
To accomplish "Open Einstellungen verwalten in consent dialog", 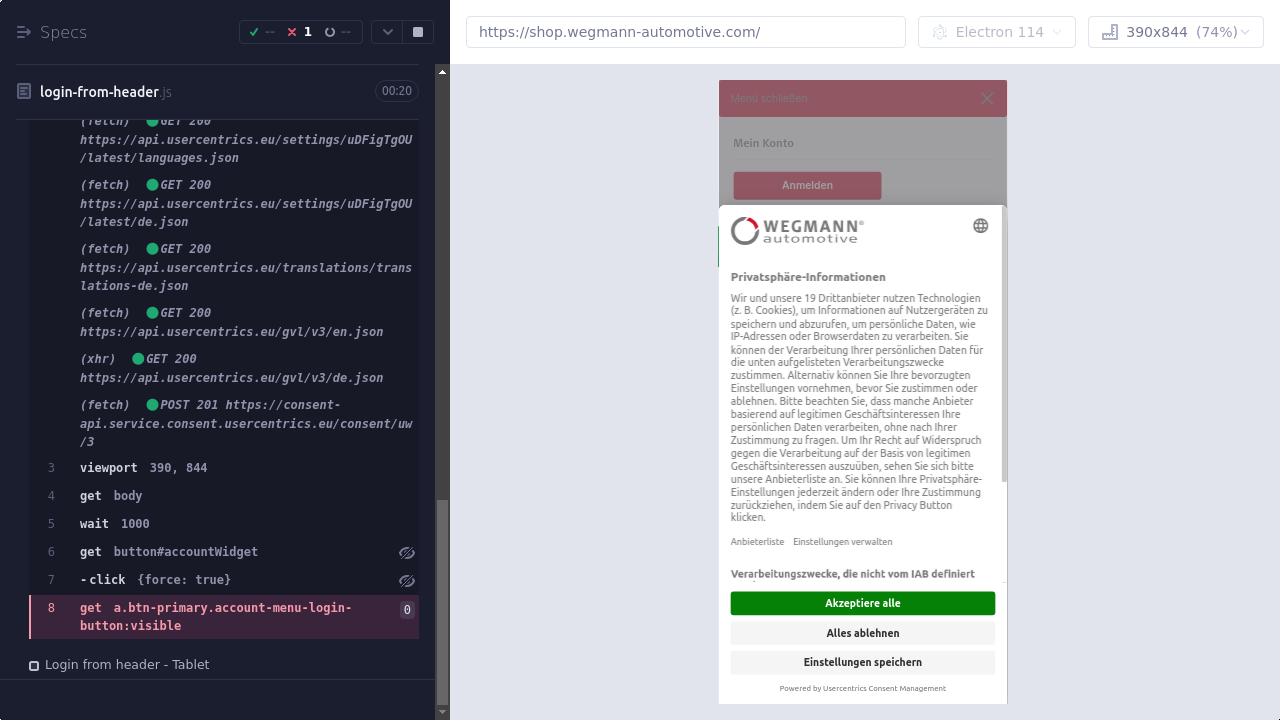I will coord(842,542).
